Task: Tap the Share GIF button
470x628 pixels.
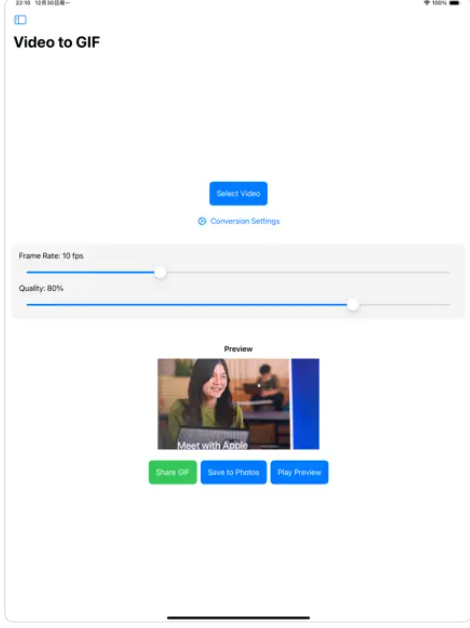Action: [x=173, y=472]
